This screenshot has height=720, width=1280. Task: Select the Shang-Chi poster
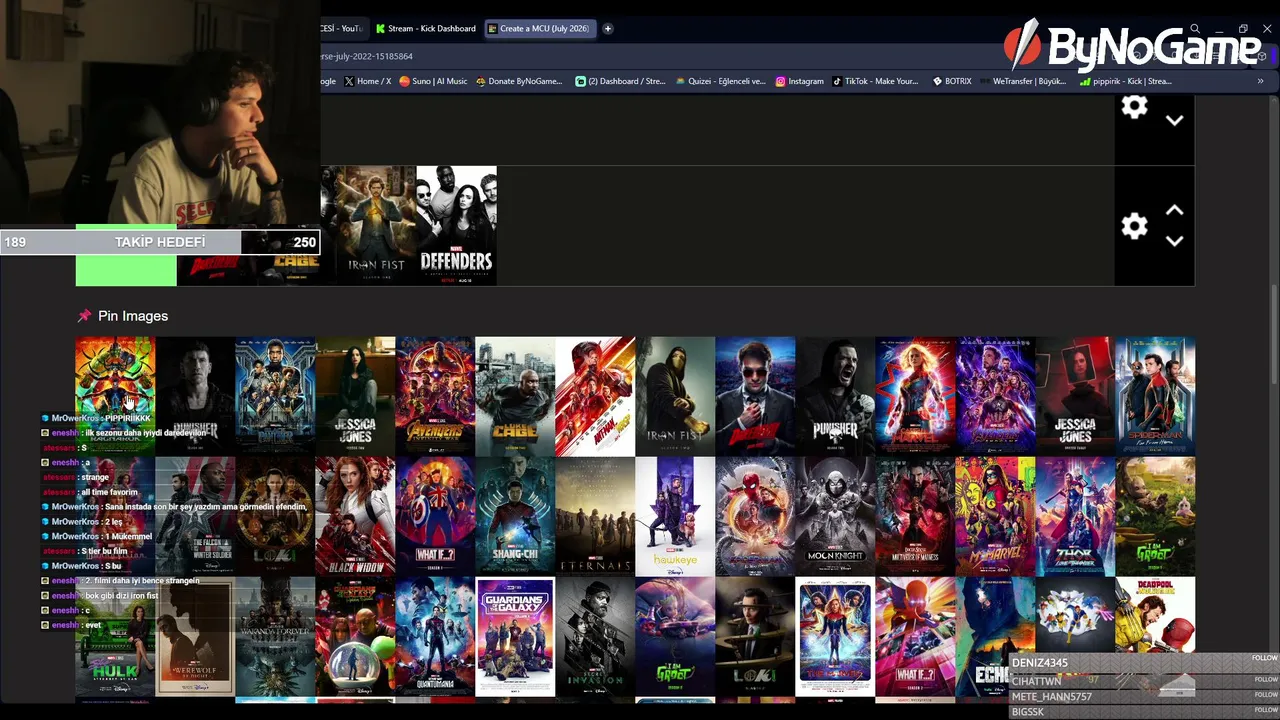[515, 516]
